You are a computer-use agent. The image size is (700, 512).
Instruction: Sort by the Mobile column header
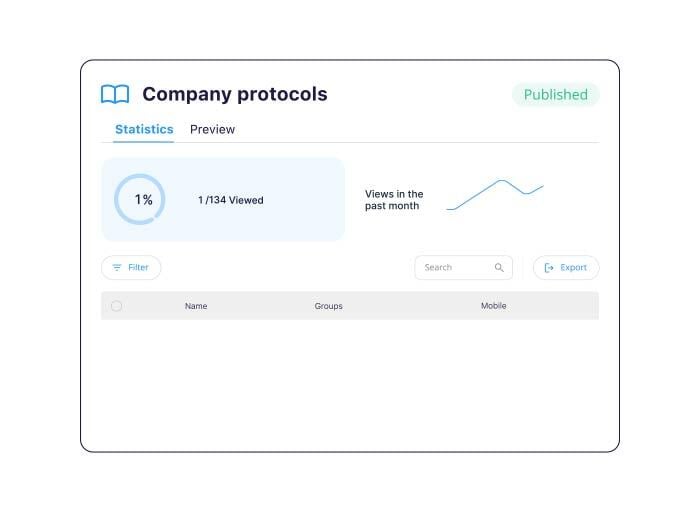tap(493, 306)
